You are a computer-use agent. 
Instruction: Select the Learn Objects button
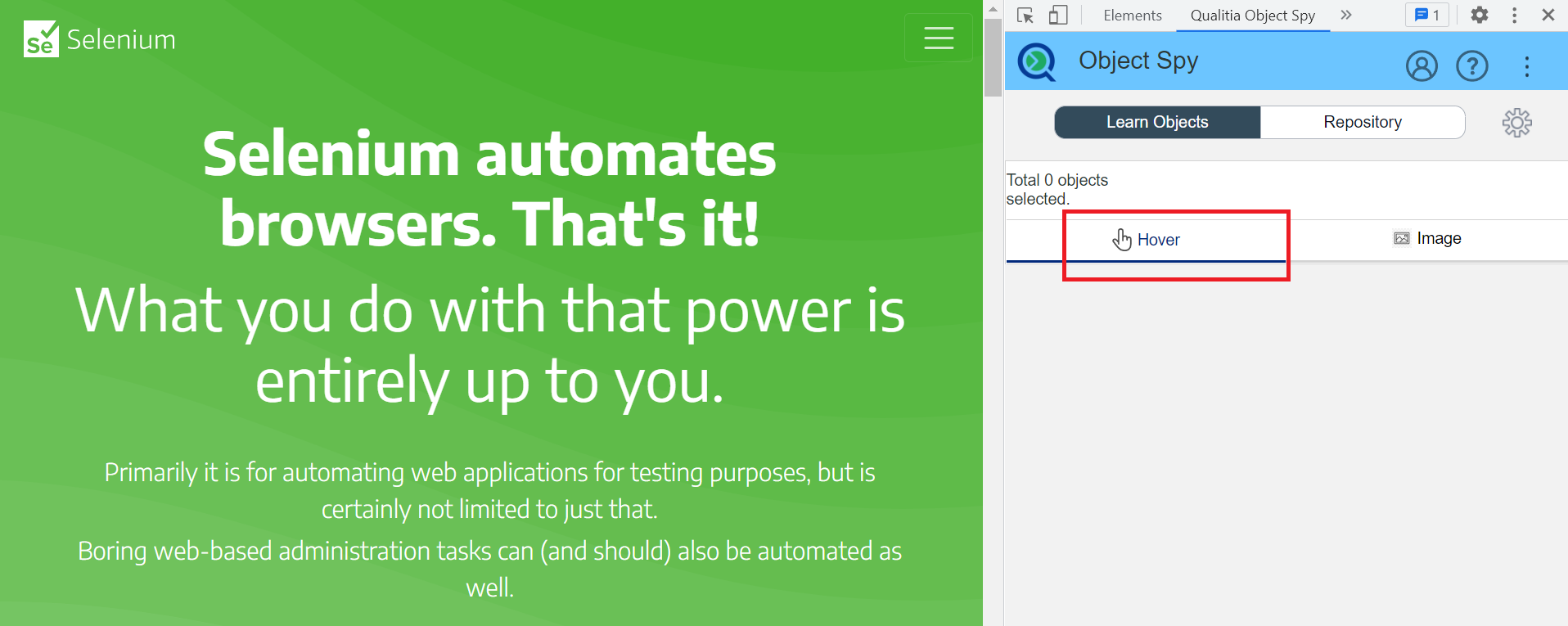click(1157, 122)
